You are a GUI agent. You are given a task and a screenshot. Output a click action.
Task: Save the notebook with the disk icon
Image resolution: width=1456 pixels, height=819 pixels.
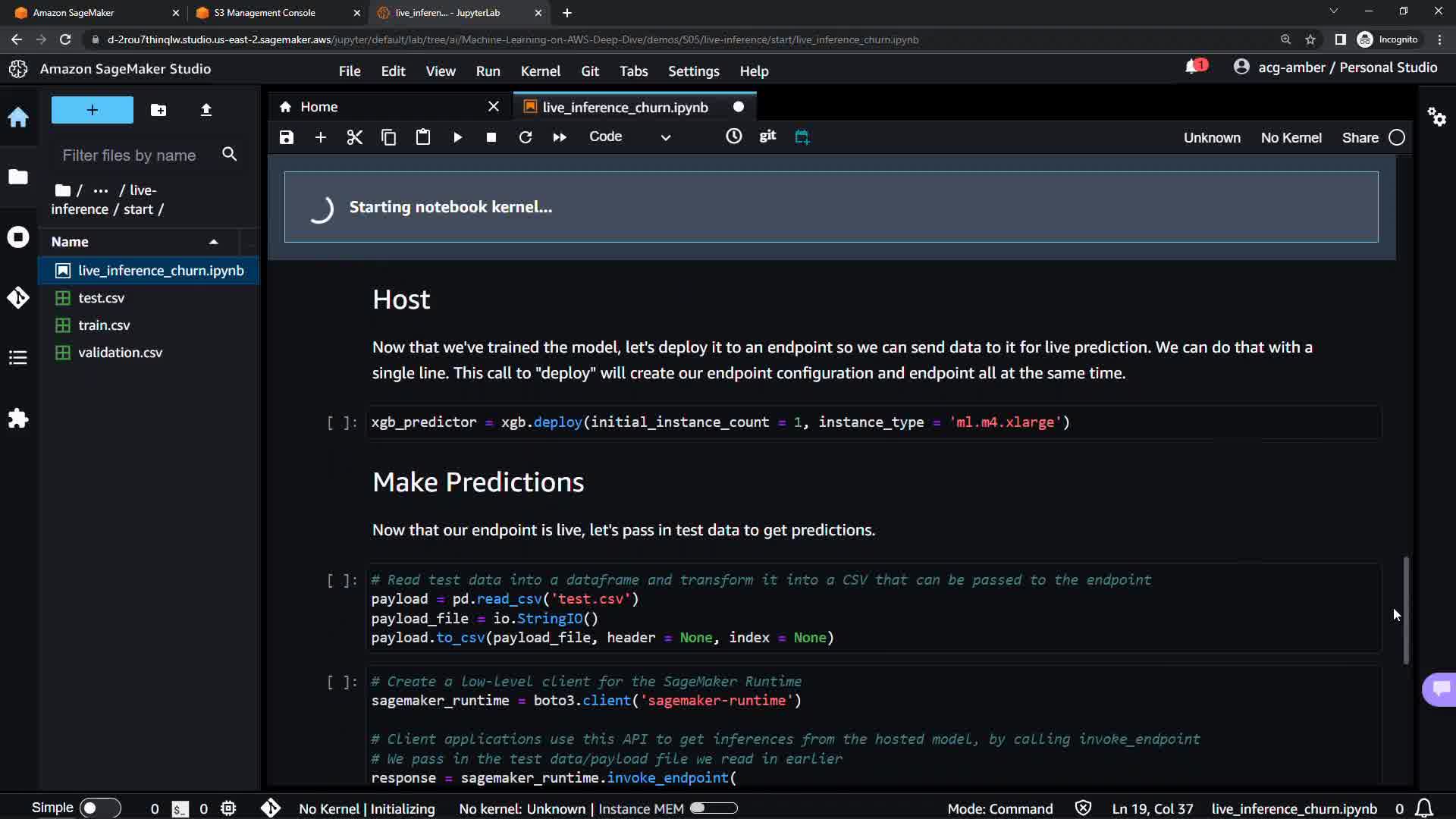pyautogui.click(x=286, y=137)
